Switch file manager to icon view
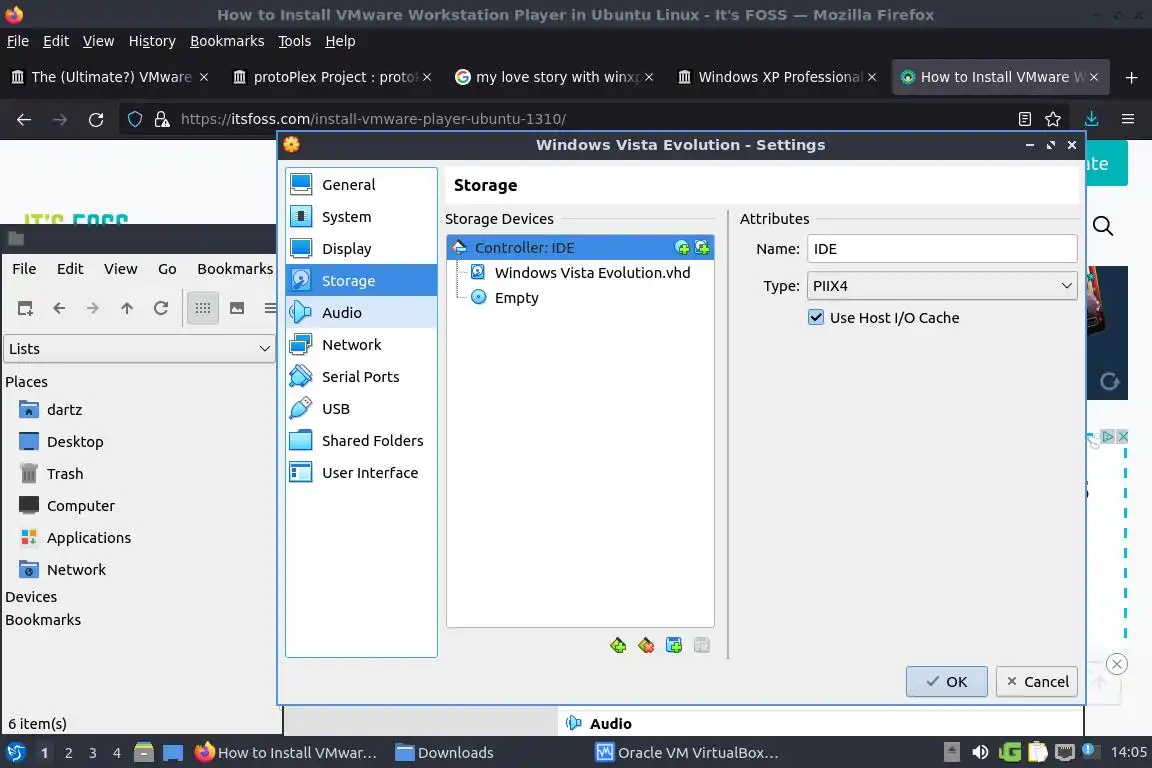Screen dimensions: 1152x768 click(203, 308)
